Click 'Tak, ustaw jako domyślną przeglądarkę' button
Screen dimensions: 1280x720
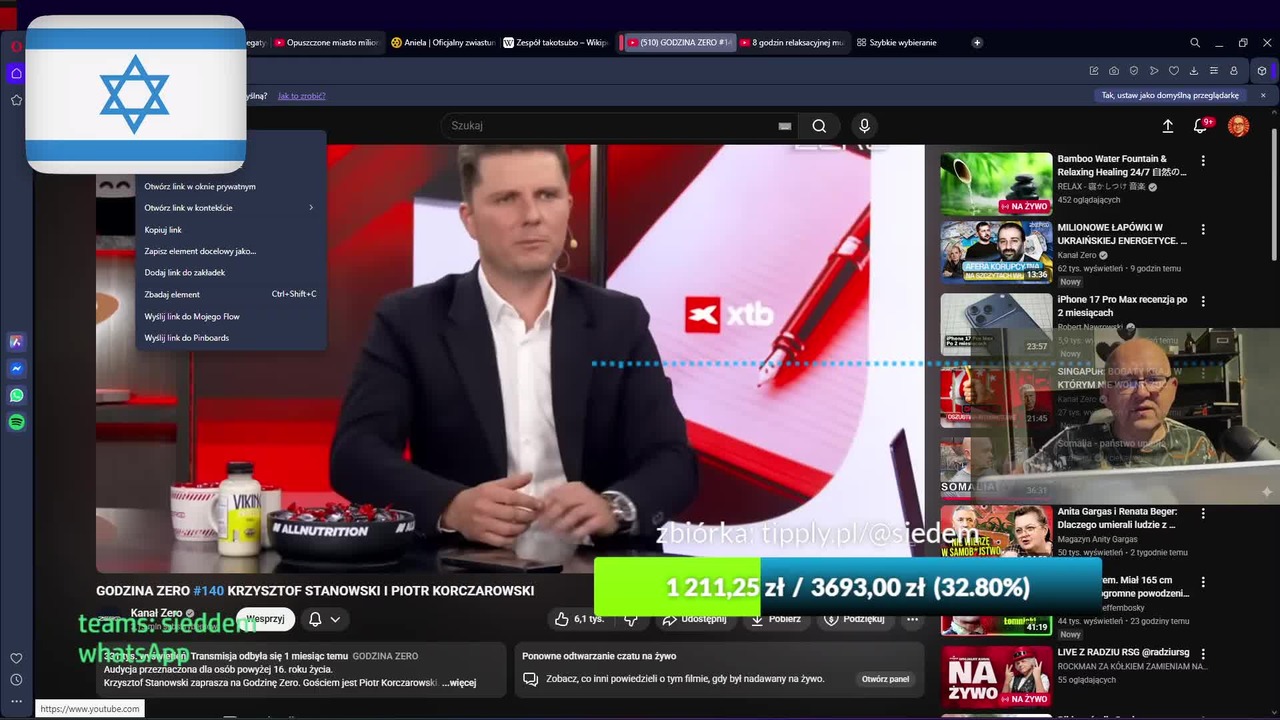(1170, 96)
